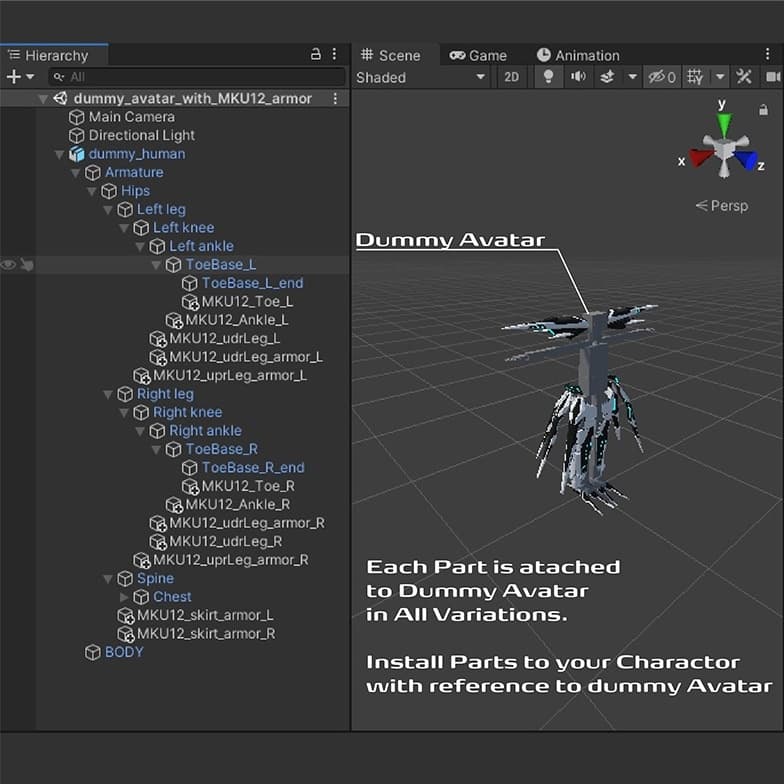Viewport: 784px width, 784px height.
Task: Click the Hierarchy search field
Action: pos(190,77)
